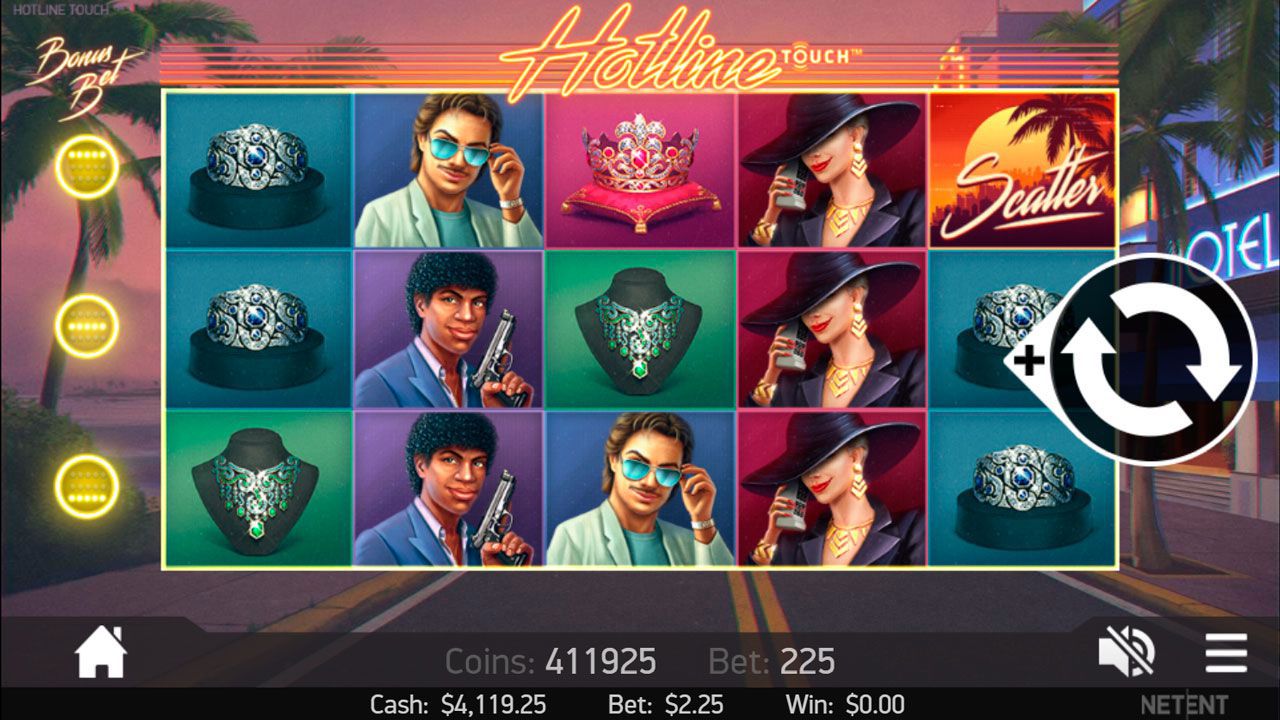The height and width of the screenshot is (720, 1280).
Task: Select the pink crown symbol
Action: (x=640, y=170)
